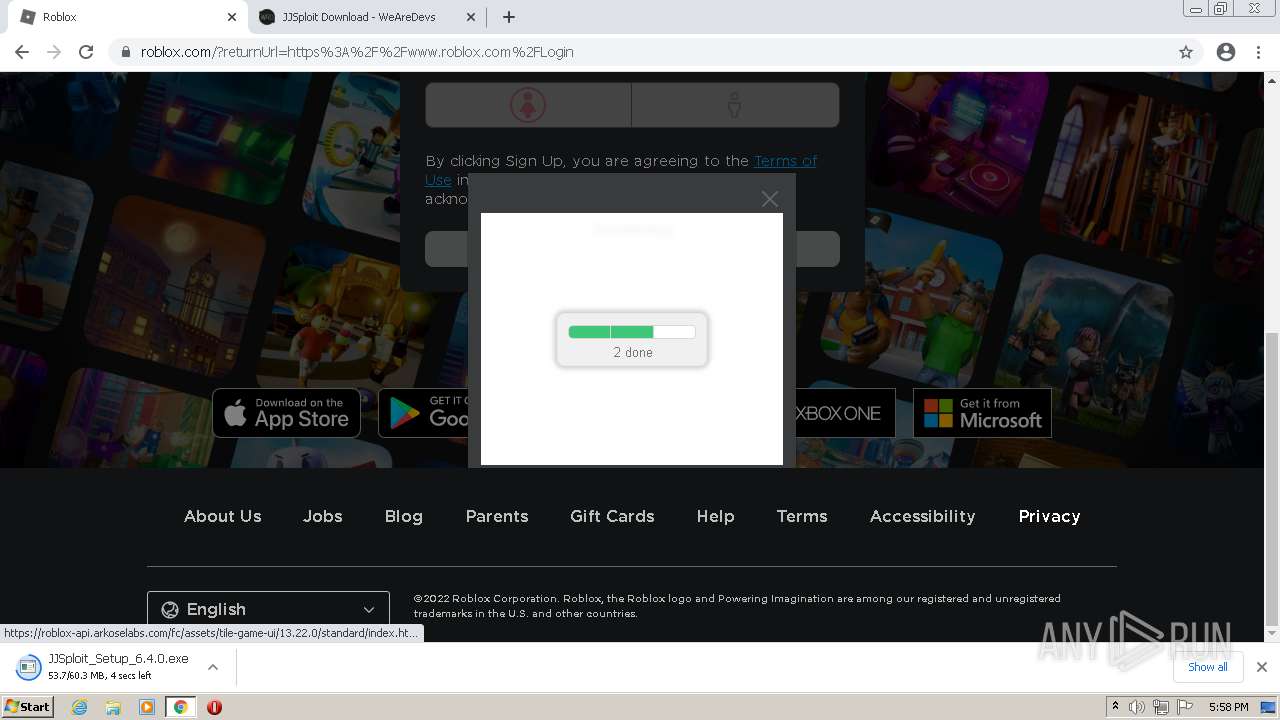Restore down the Chrome window
The image size is (1280, 720).
click(x=1221, y=9)
